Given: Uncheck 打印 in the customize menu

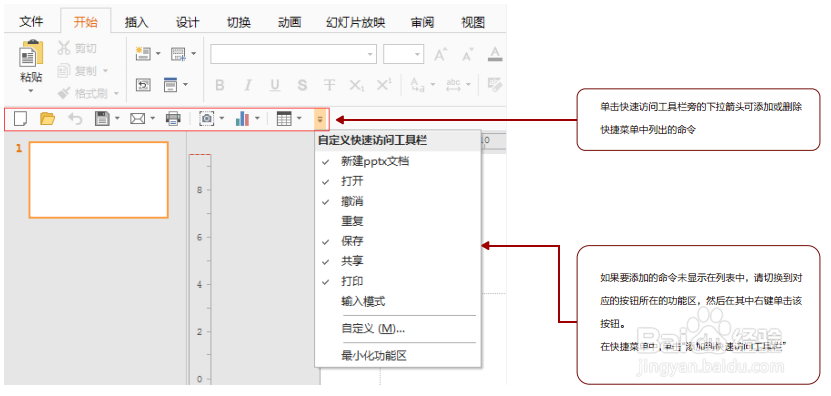Looking at the screenshot, I should (x=397, y=281).
